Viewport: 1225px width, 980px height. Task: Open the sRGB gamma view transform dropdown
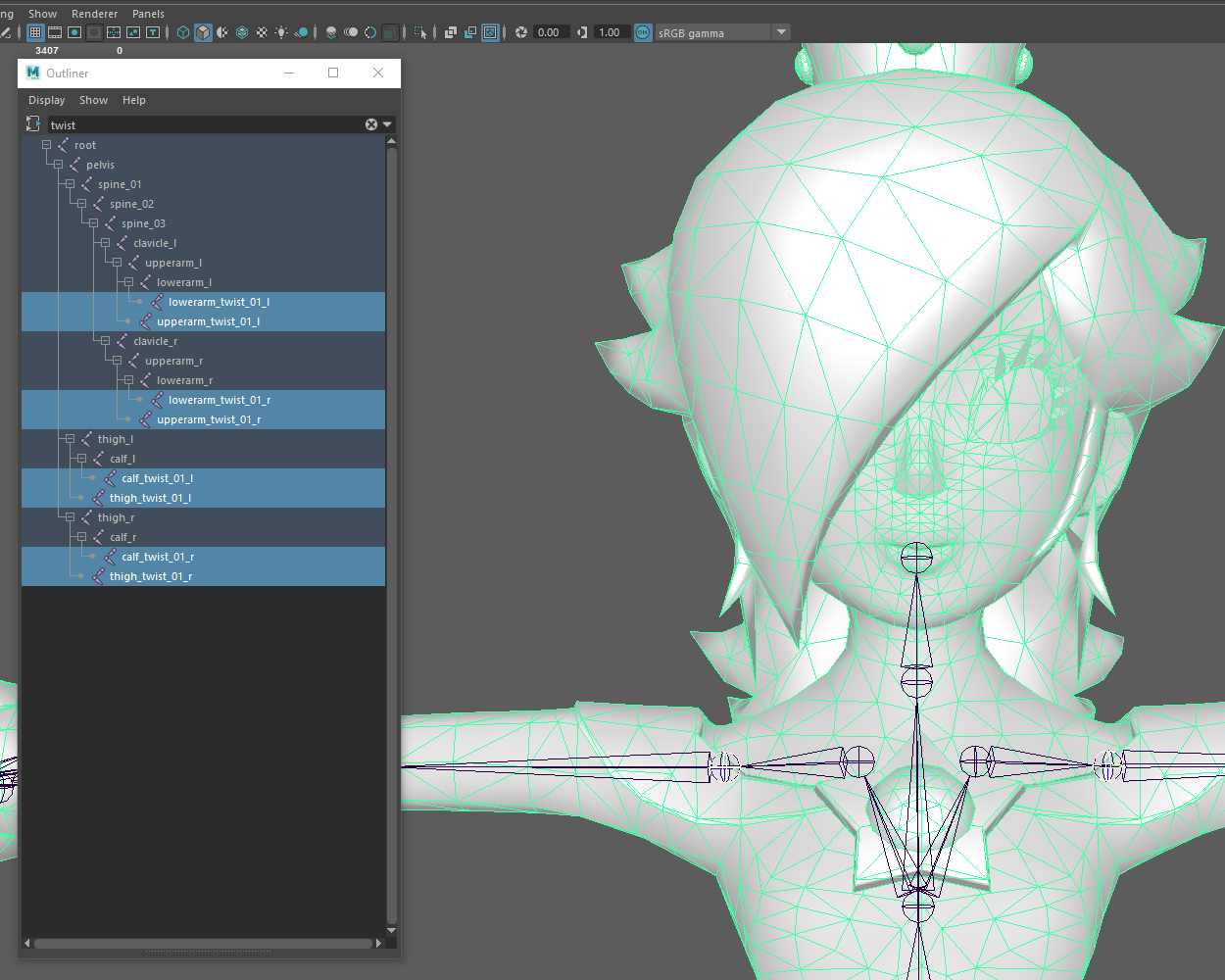pyautogui.click(x=781, y=32)
